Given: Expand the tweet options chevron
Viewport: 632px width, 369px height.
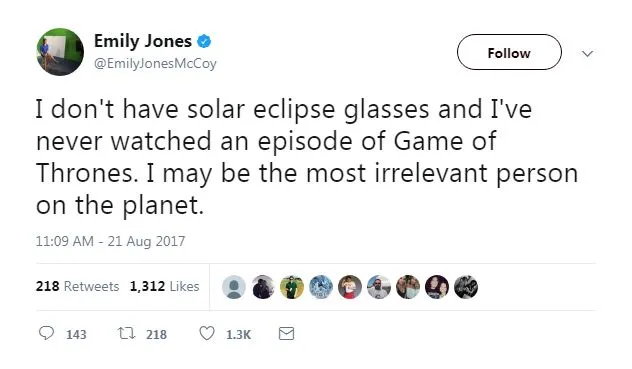Looking at the screenshot, I should tap(588, 53).
